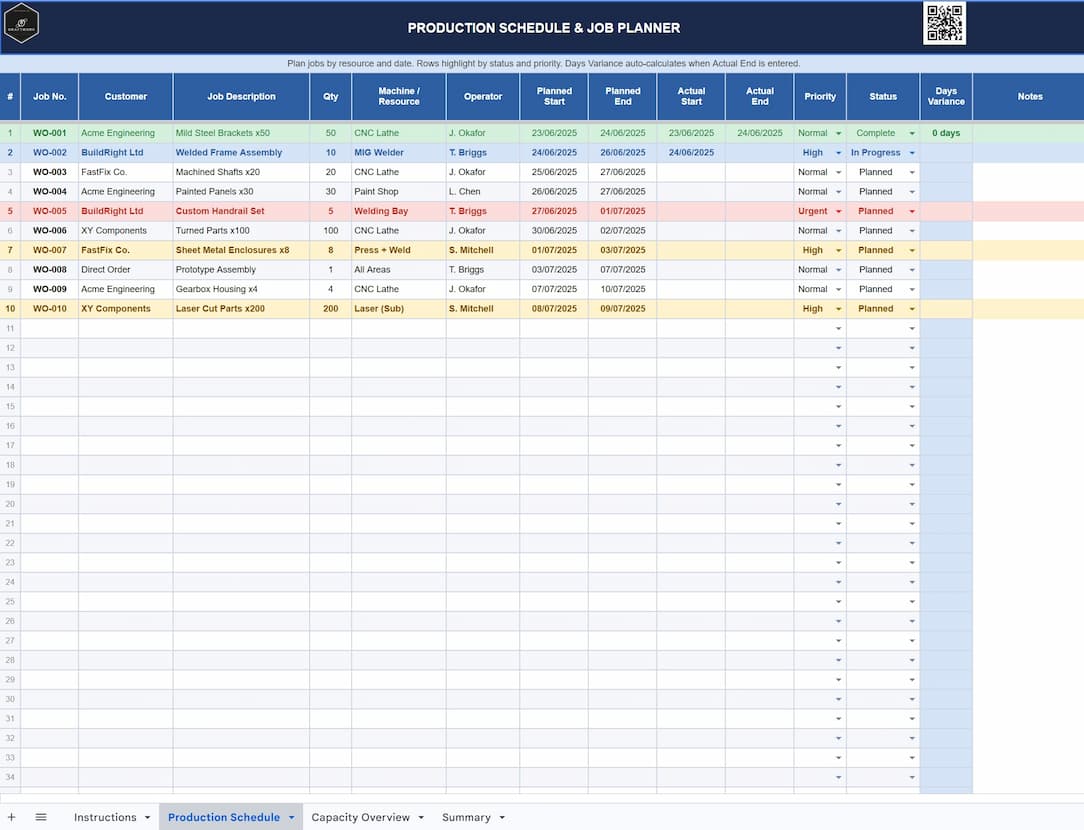Viewport: 1084px width, 830px height.
Task: Select quantity cell 200
Action: coord(330,308)
